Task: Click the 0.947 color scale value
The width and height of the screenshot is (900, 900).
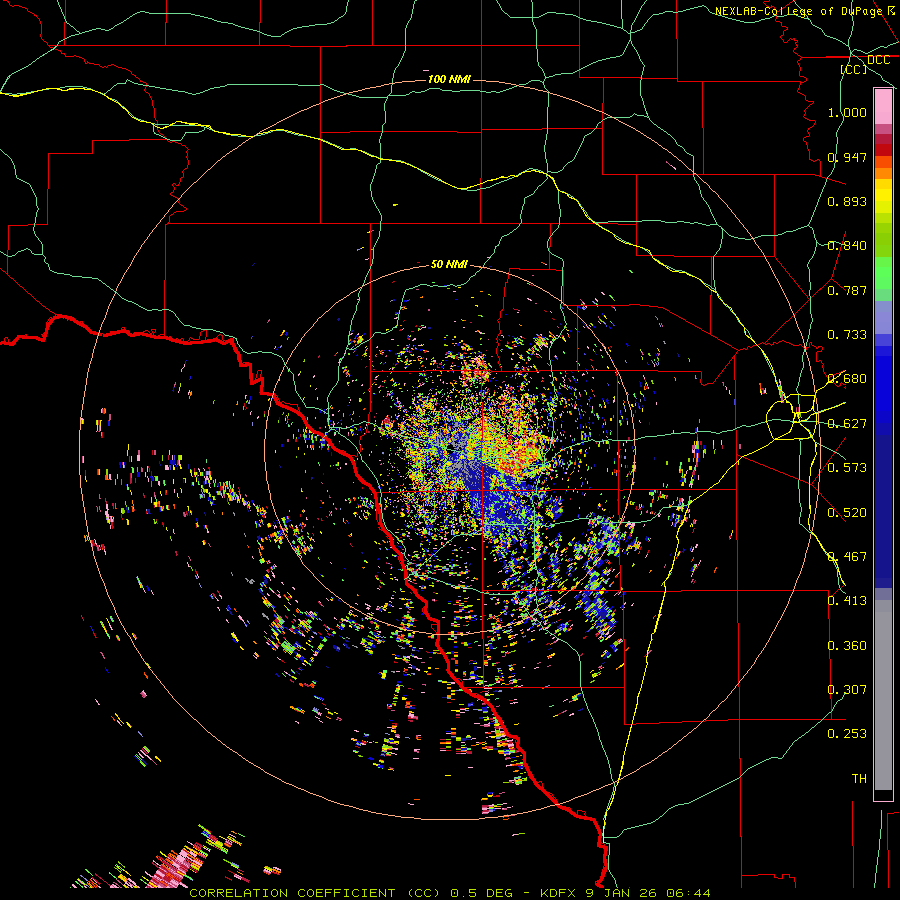Action: [847, 157]
